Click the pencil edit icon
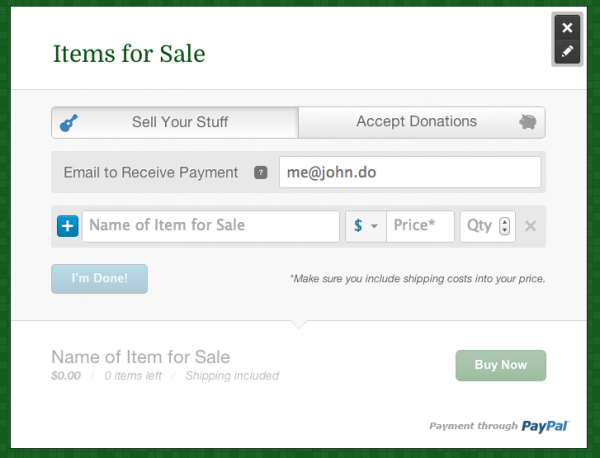 (x=567, y=52)
